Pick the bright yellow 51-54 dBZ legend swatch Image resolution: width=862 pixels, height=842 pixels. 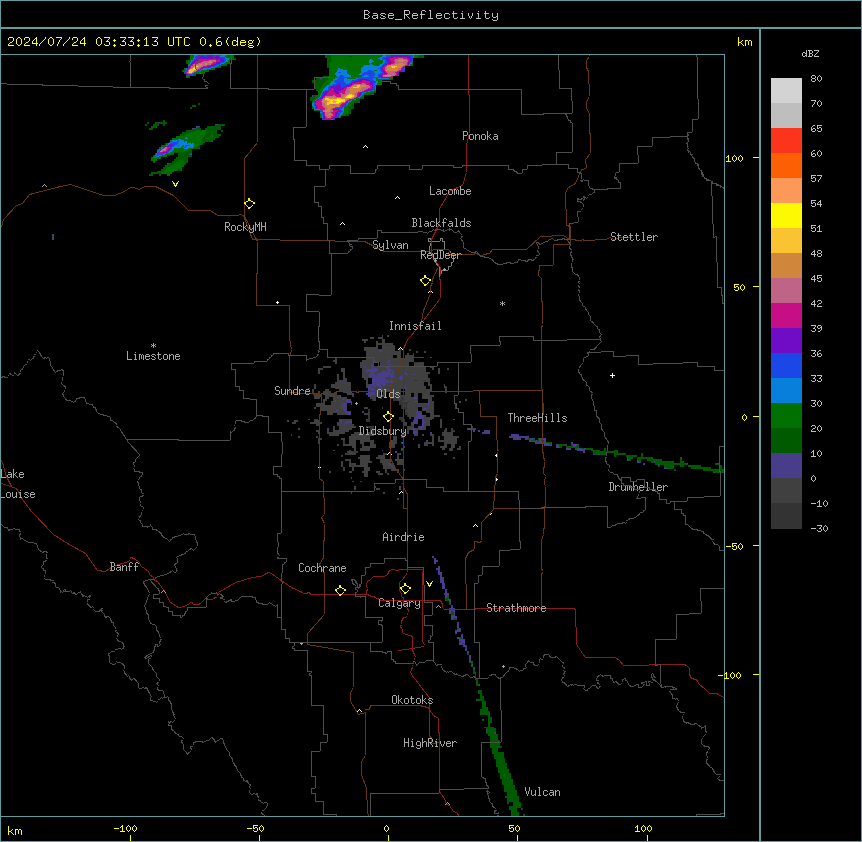coord(786,215)
